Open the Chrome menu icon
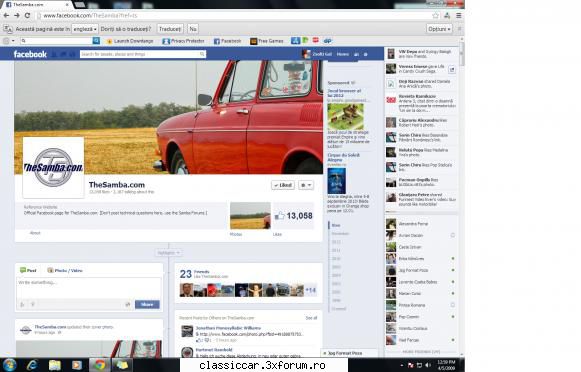 (x=459, y=16)
